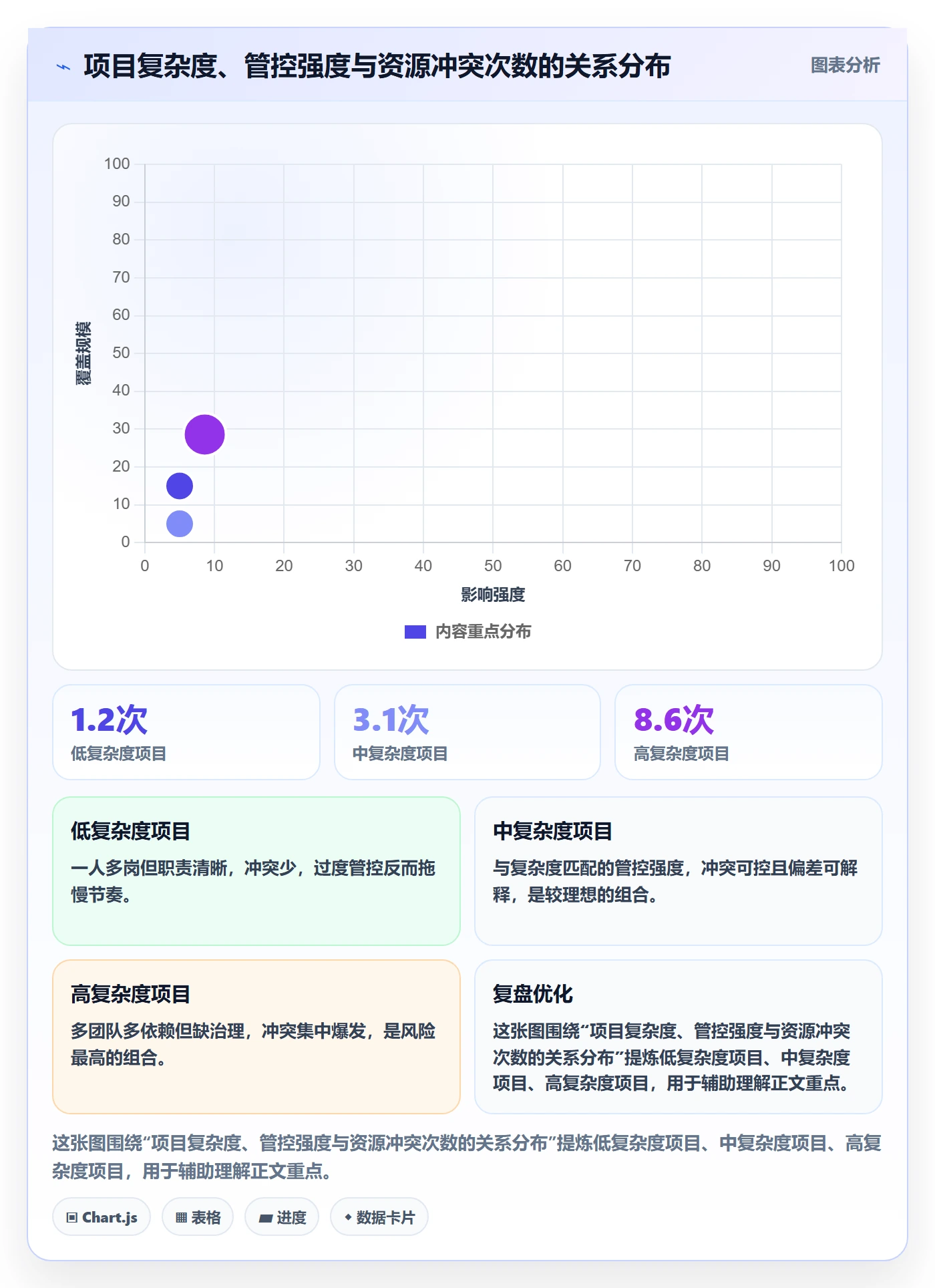Select the 中复杂度项目 description card heading
935x1288 pixels.
point(553,831)
